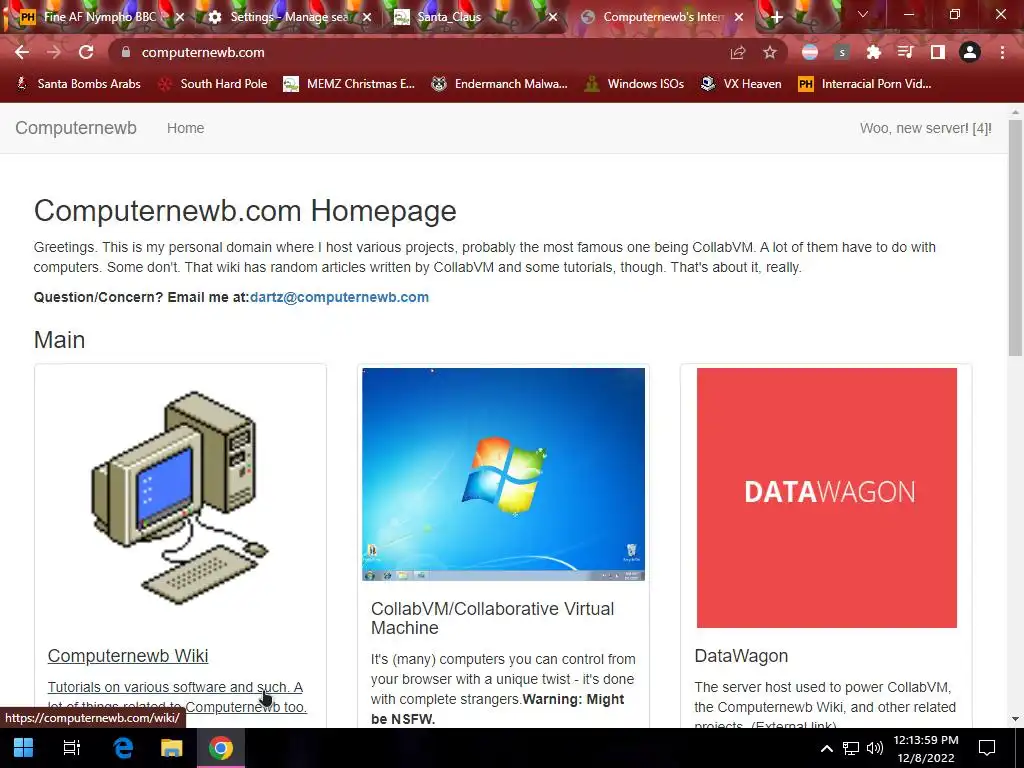Open the notification center icon
This screenshot has height=768, width=1024.
(987, 748)
